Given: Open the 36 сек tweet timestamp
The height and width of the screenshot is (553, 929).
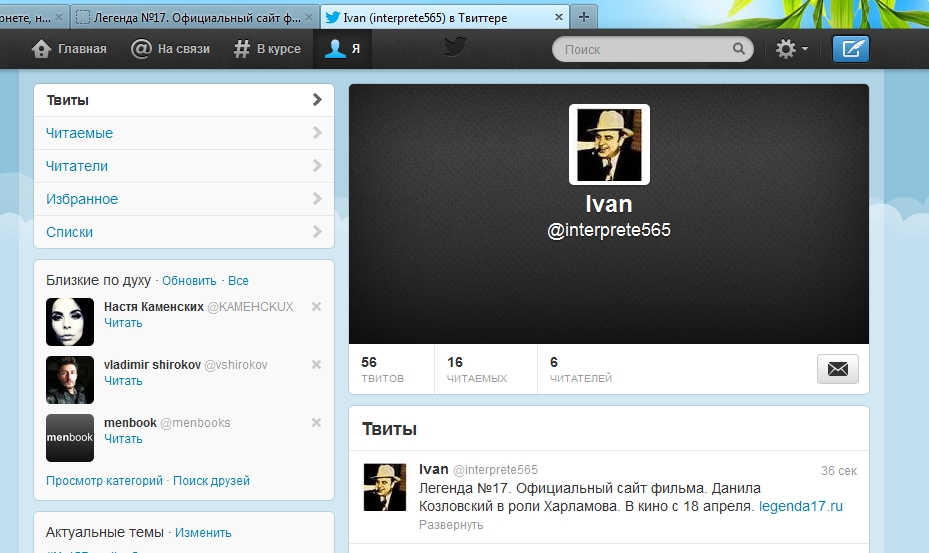Looking at the screenshot, I should (839, 471).
